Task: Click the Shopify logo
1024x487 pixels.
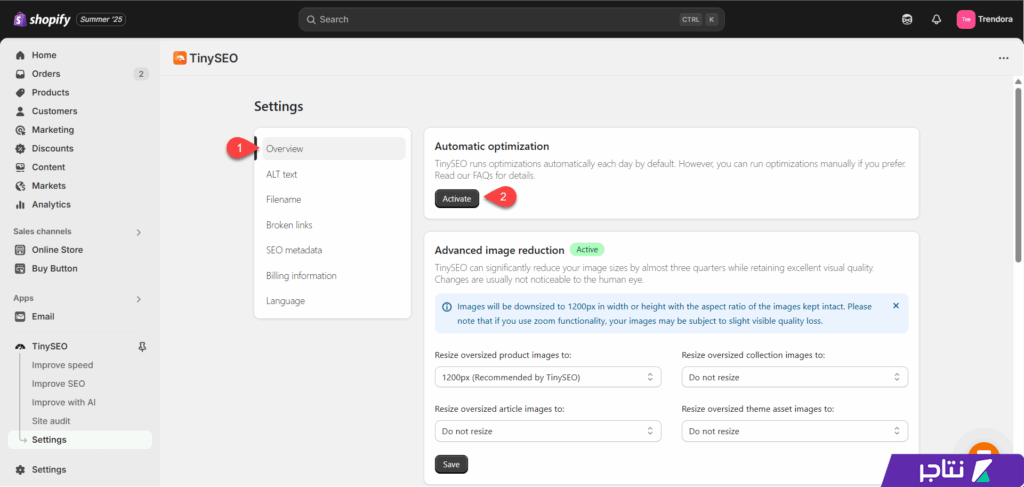Action: [42, 20]
